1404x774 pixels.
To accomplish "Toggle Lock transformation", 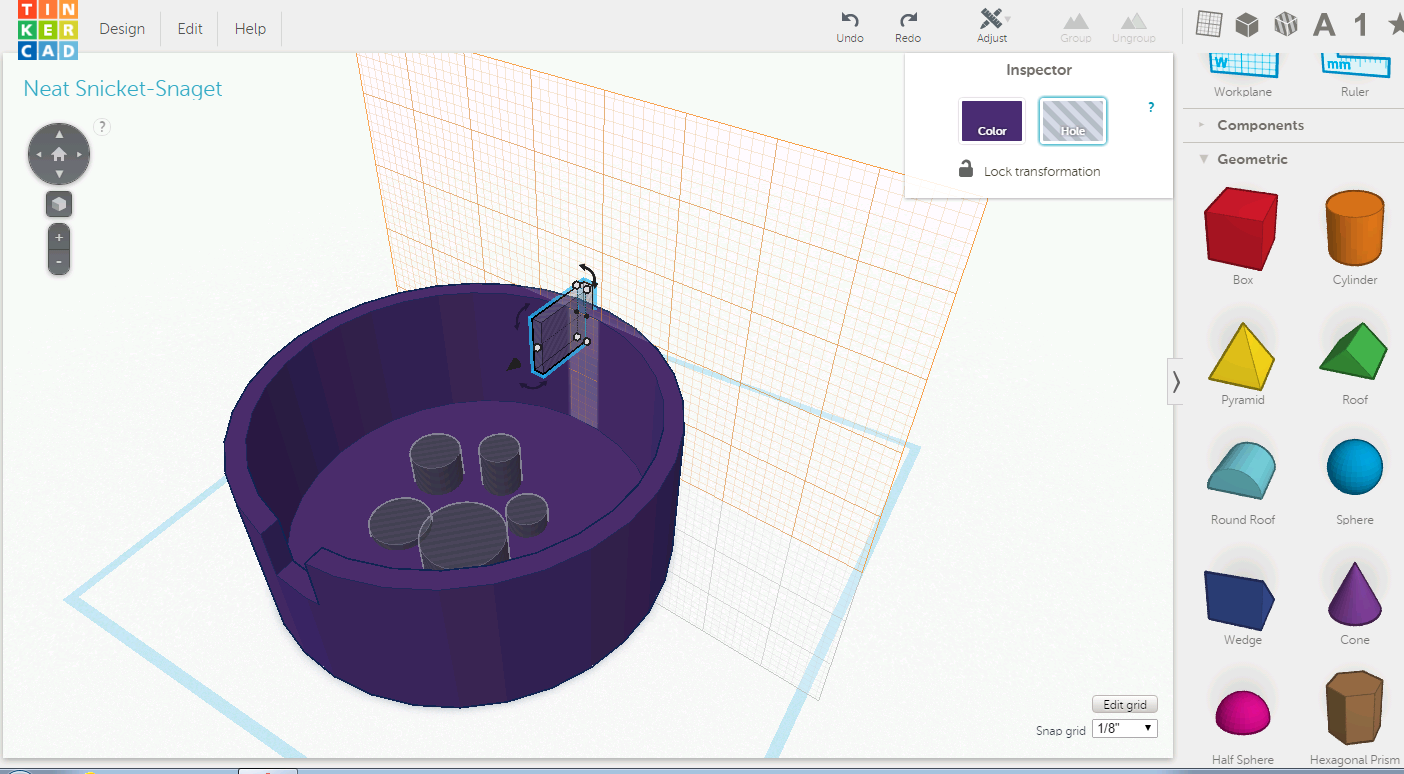I will [1029, 170].
